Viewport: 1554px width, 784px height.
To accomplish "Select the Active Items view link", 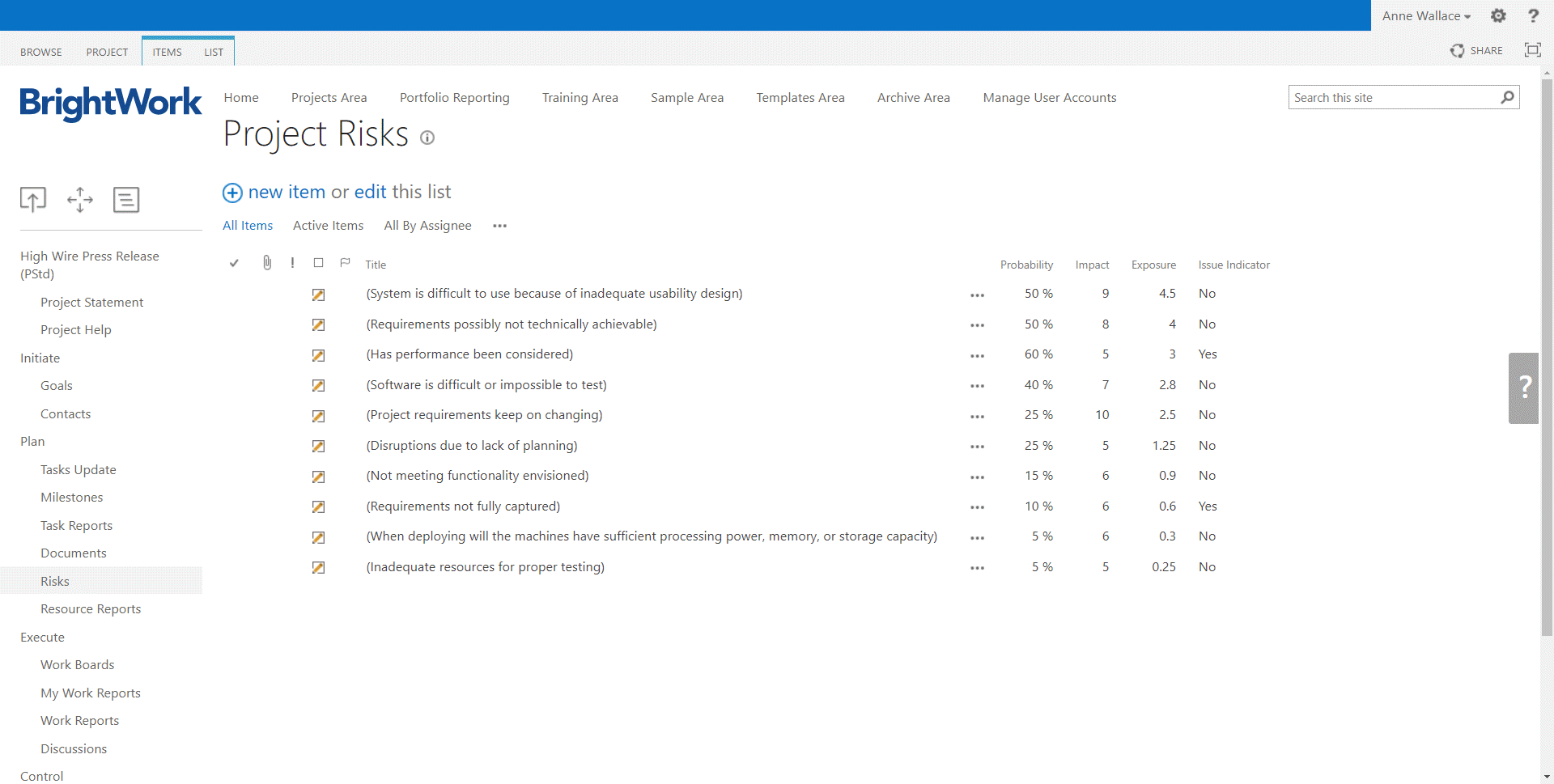I will point(328,226).
